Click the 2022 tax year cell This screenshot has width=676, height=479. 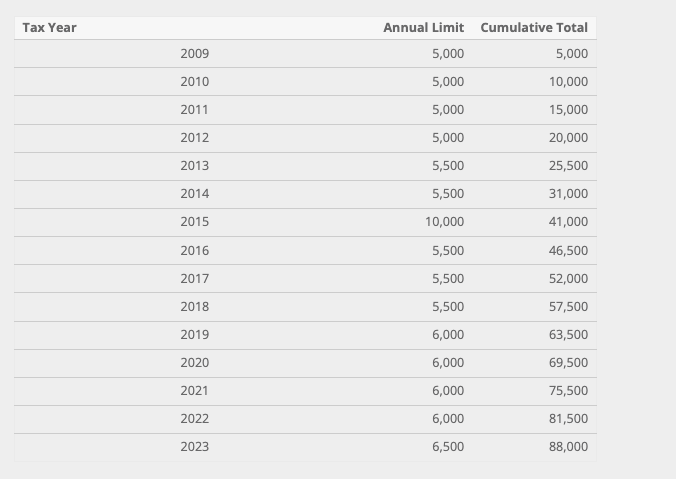195,418
